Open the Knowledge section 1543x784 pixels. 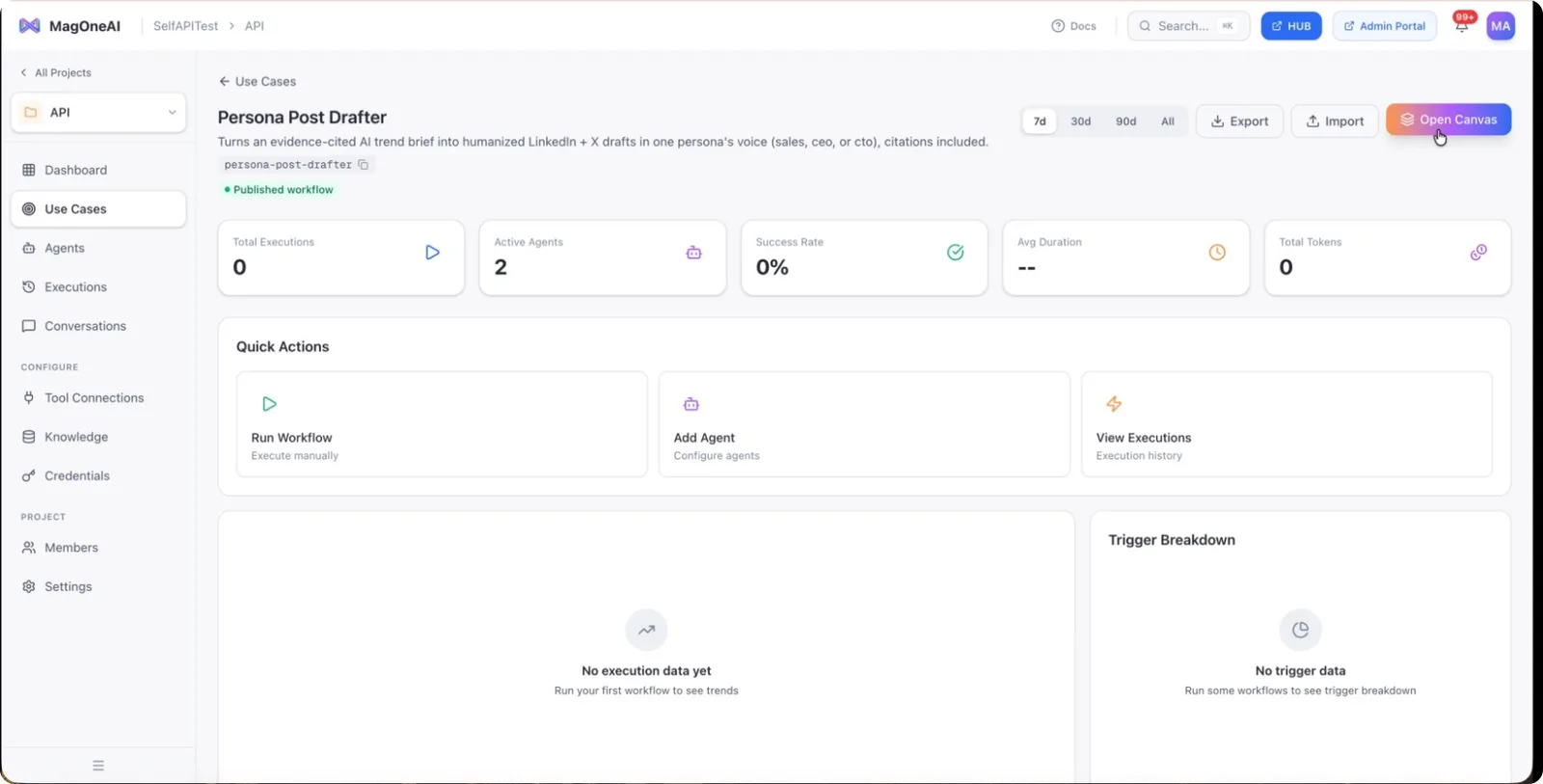[98, 438]
